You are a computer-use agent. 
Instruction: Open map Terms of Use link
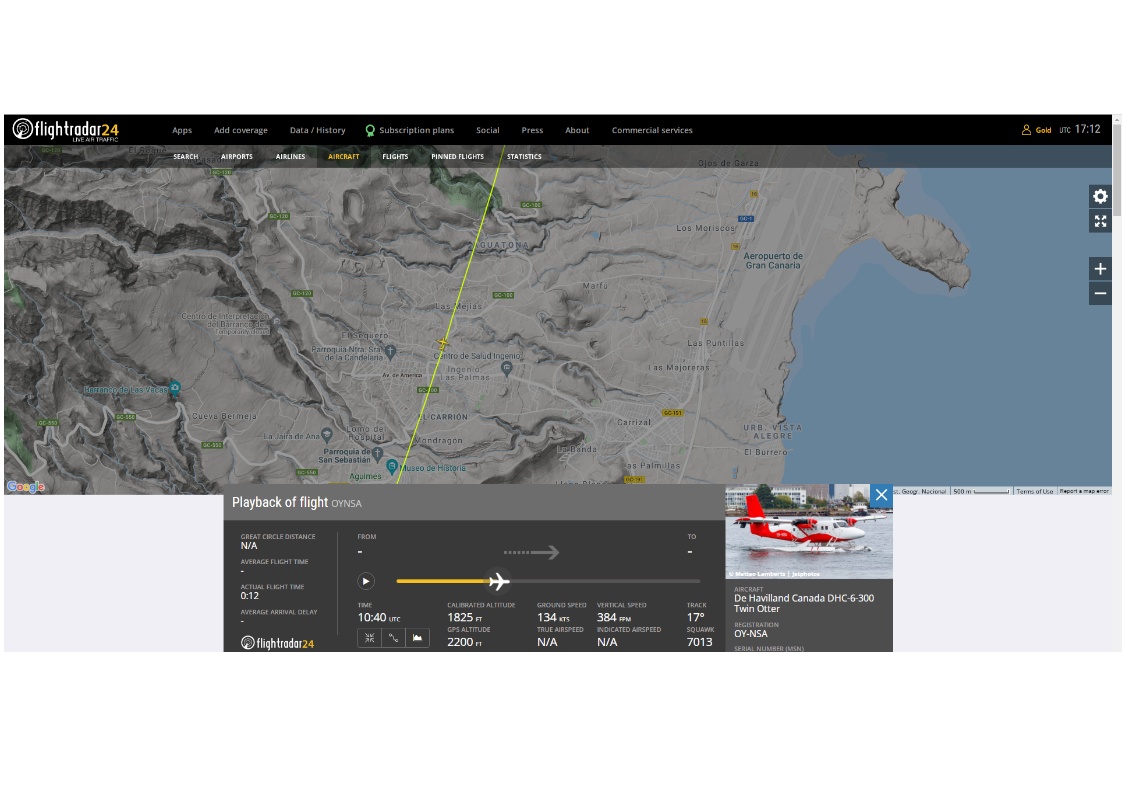tap(1034, 491)
